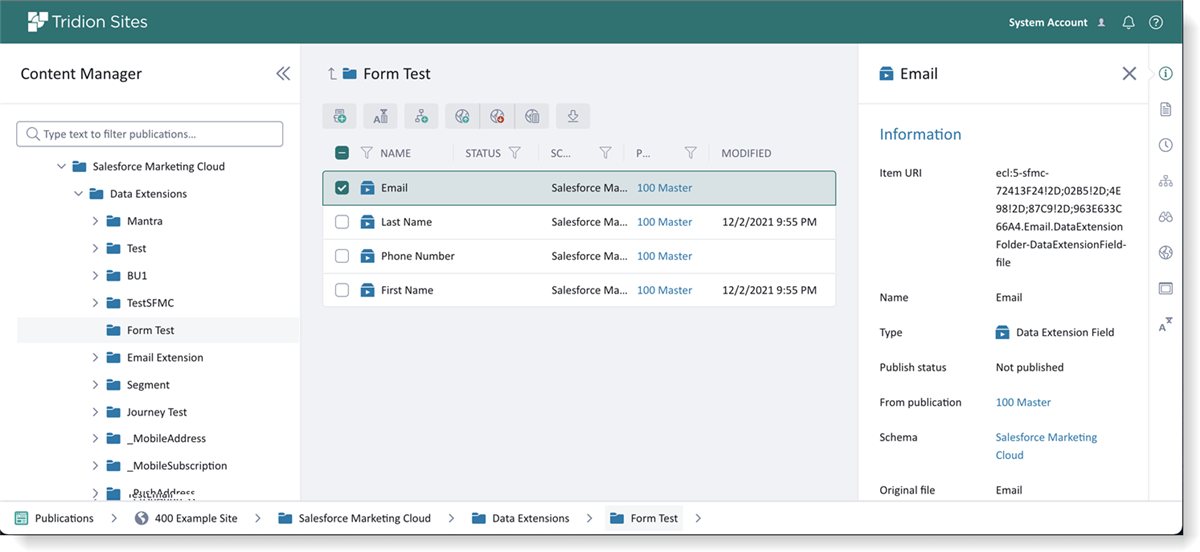Open the history clock side icon
This screenshot has width=1200, height=552.
(x=1166, y=145)
